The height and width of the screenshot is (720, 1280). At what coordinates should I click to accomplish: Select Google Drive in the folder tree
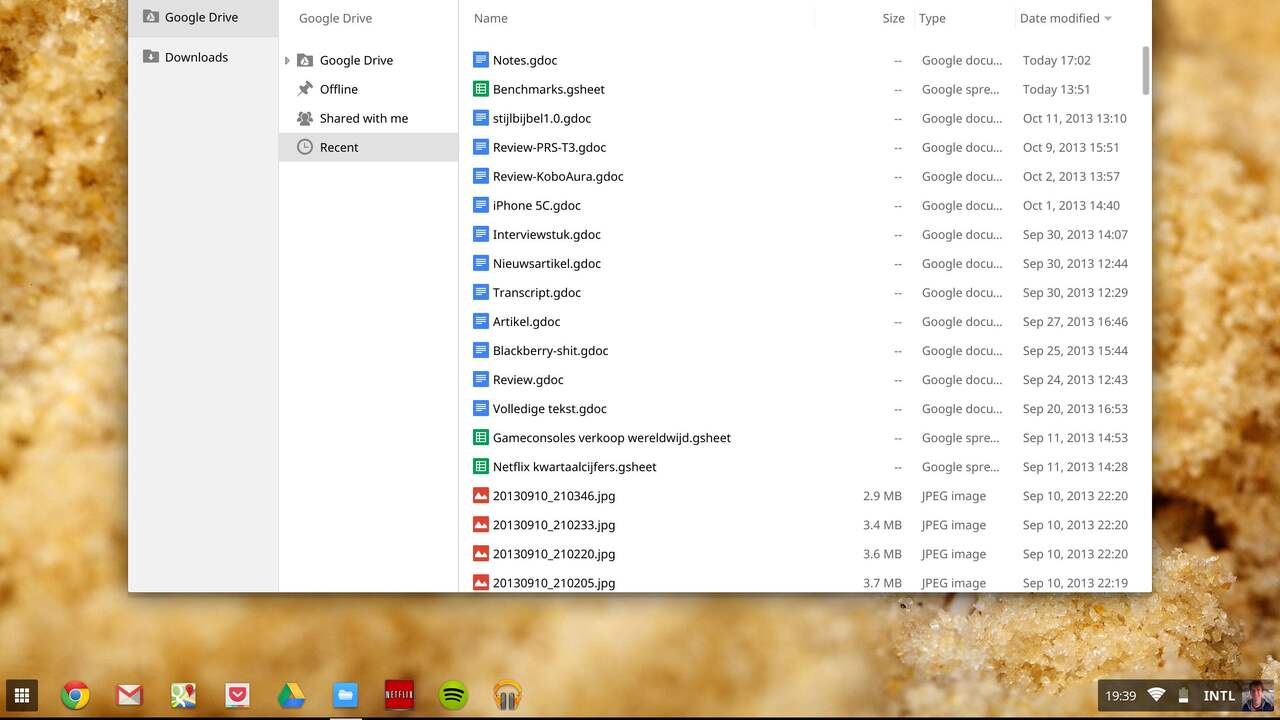point(356,60)
